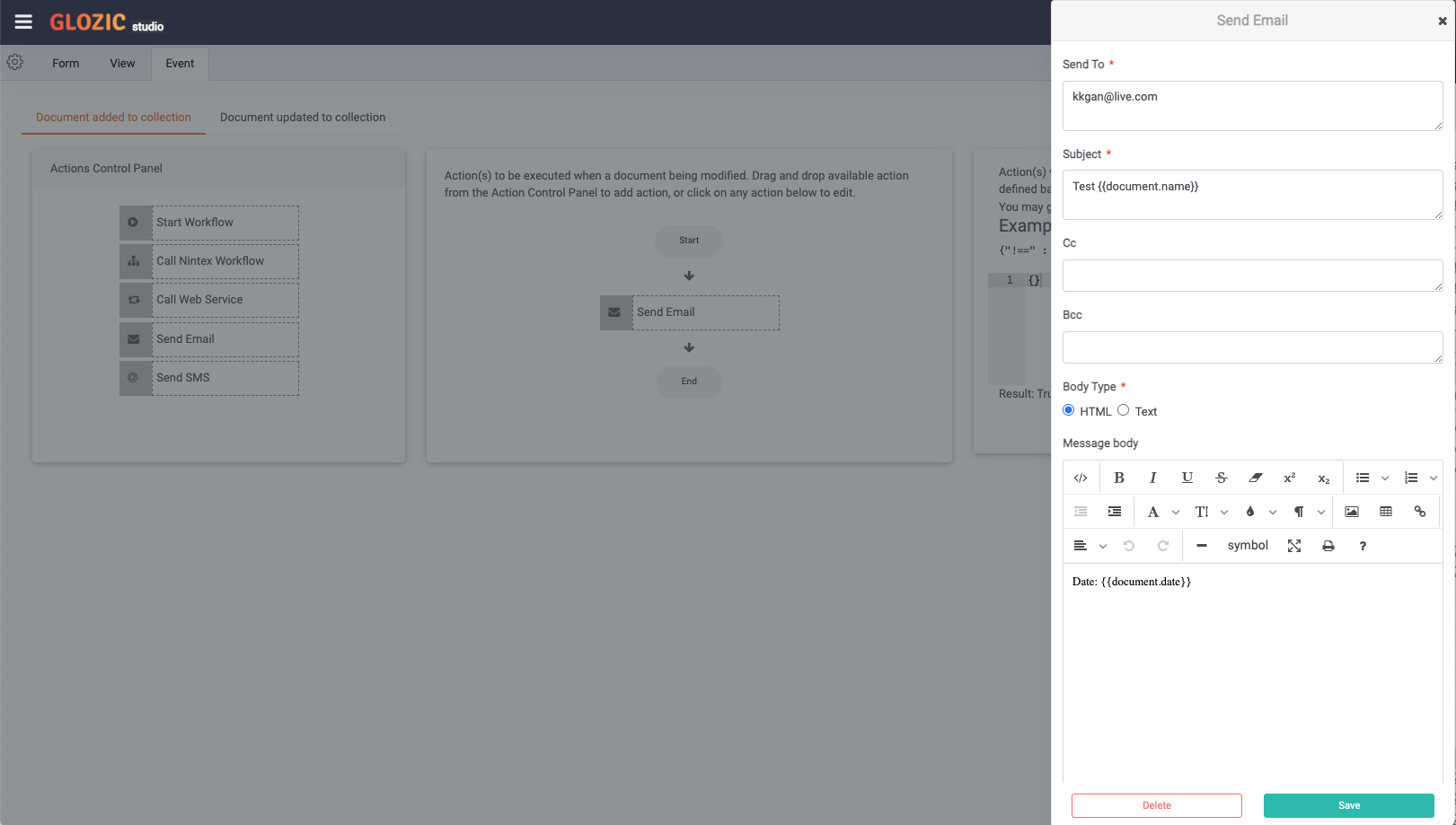
Task: Apply subscript formatting
Action: tap(1324, 478)
